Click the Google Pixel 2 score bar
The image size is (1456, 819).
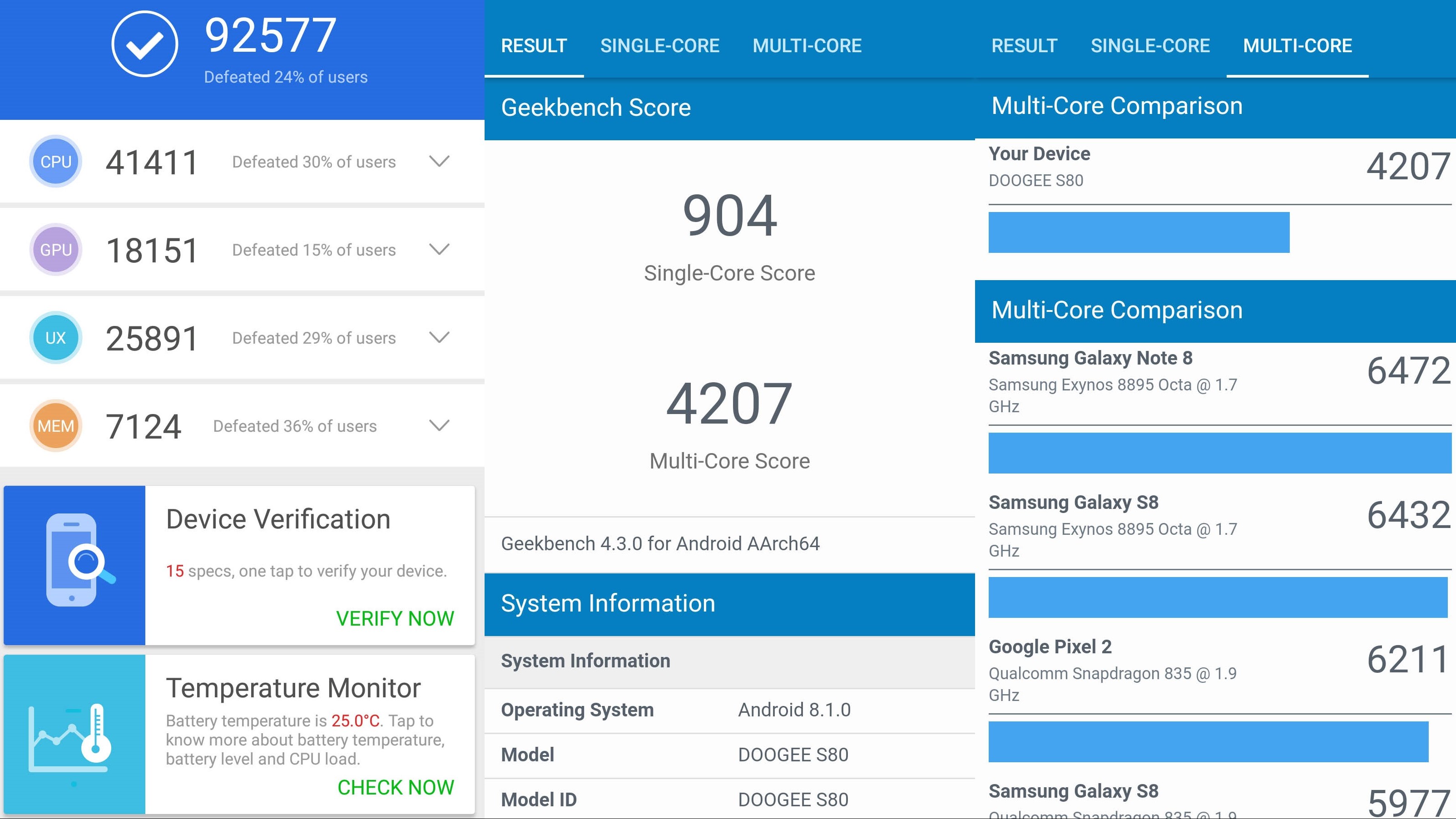click(x=1208, y=742)
